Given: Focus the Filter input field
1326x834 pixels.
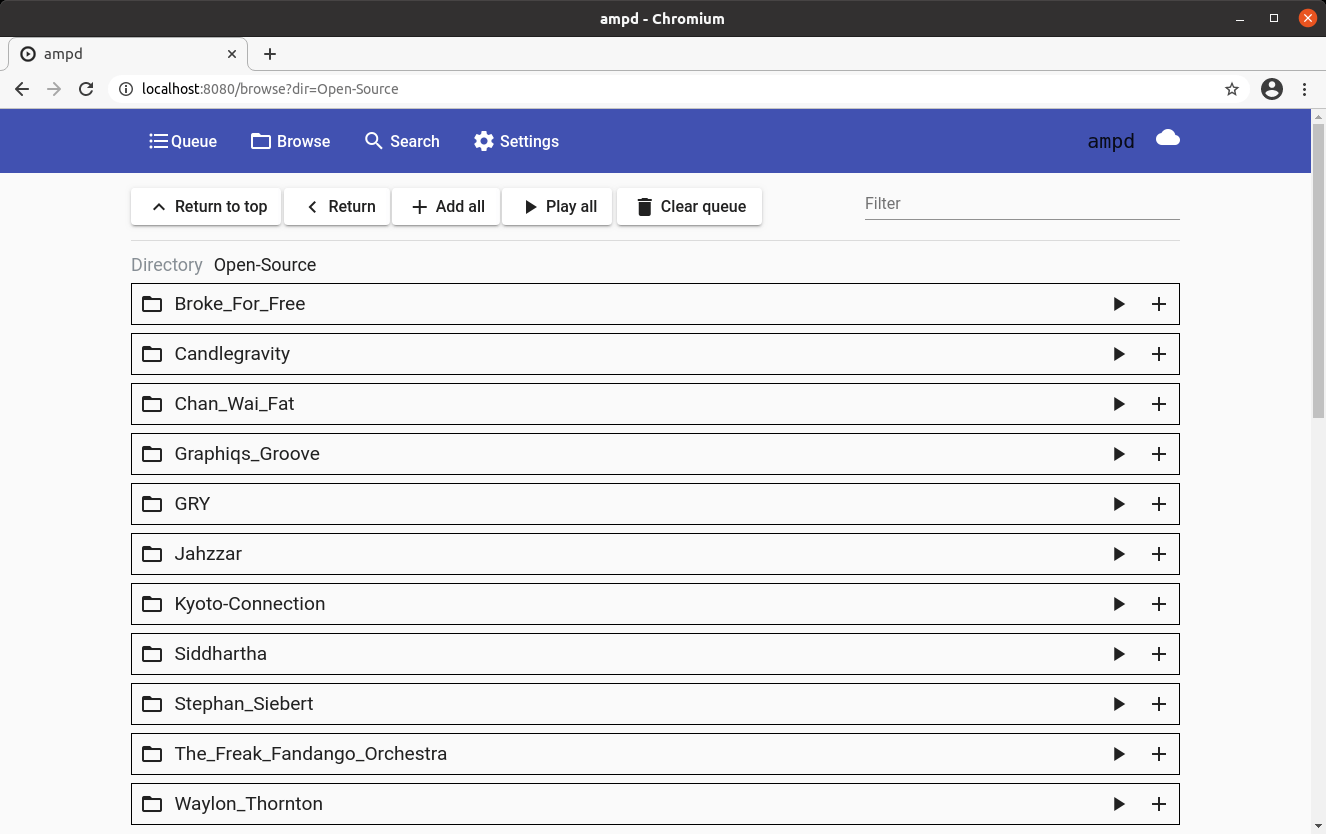Looking at the screenshot, I should tap(1022, 204).
